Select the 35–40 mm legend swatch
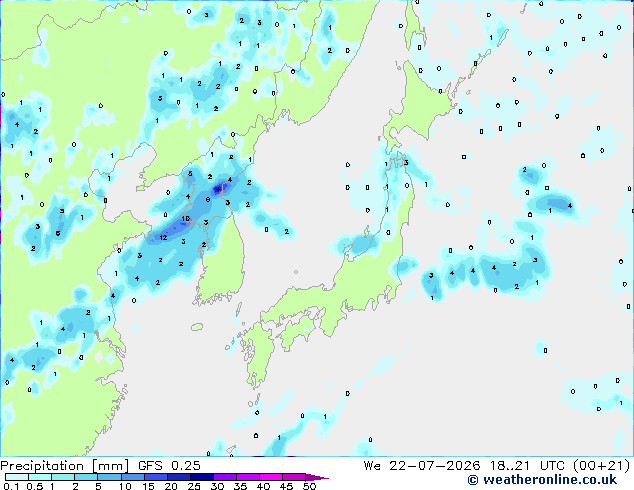This screenshot has width=634, height=490. point(248,477)
